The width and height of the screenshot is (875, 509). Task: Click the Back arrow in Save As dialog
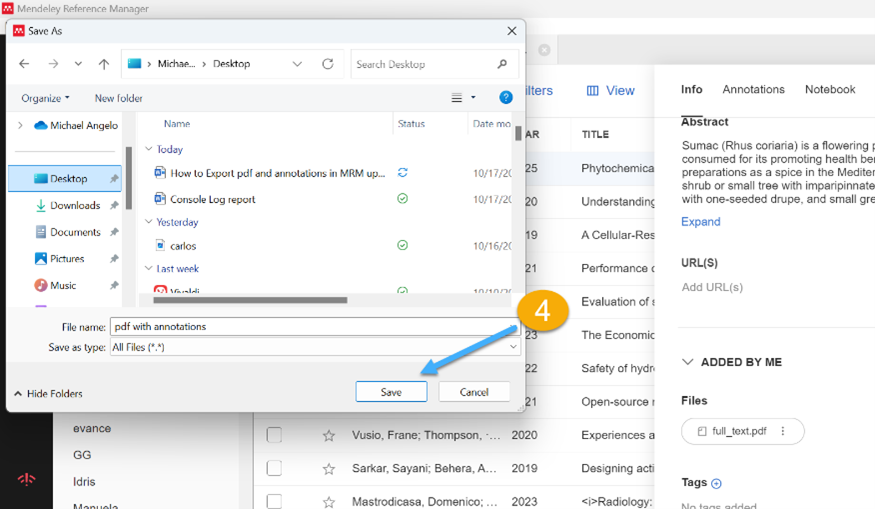[24, 64]
